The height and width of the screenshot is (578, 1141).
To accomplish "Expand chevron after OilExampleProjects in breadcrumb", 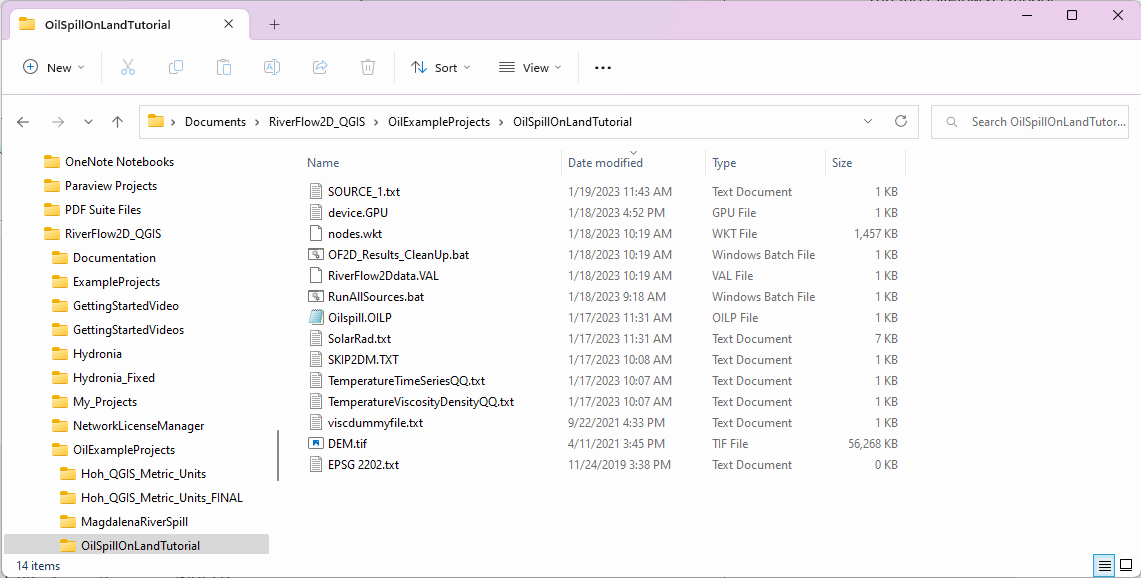I will 502,122.
